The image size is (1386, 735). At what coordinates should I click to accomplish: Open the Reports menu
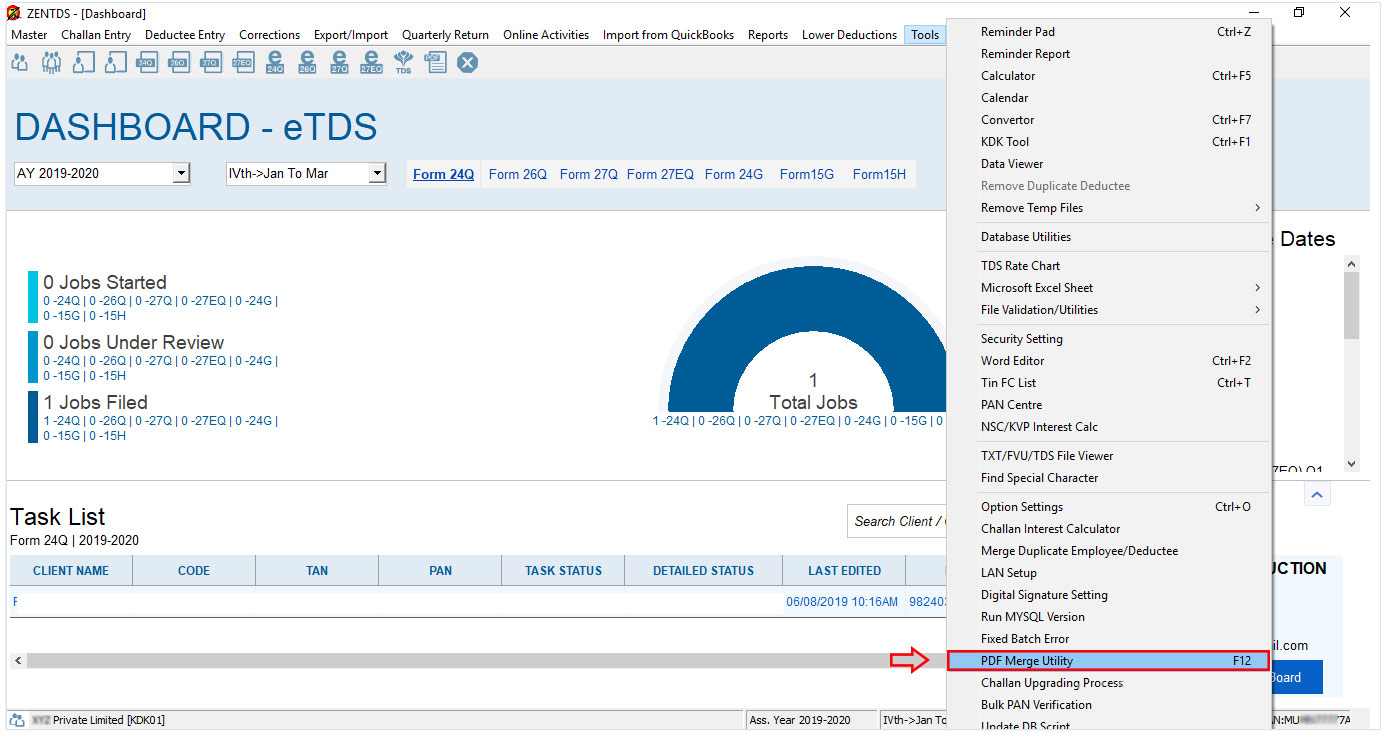click(x=768, y=35)
